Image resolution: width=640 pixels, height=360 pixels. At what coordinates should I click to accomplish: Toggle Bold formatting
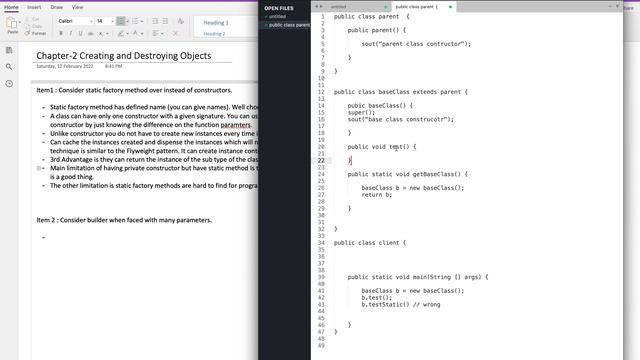pyautogui.click(x=61, y=33)
